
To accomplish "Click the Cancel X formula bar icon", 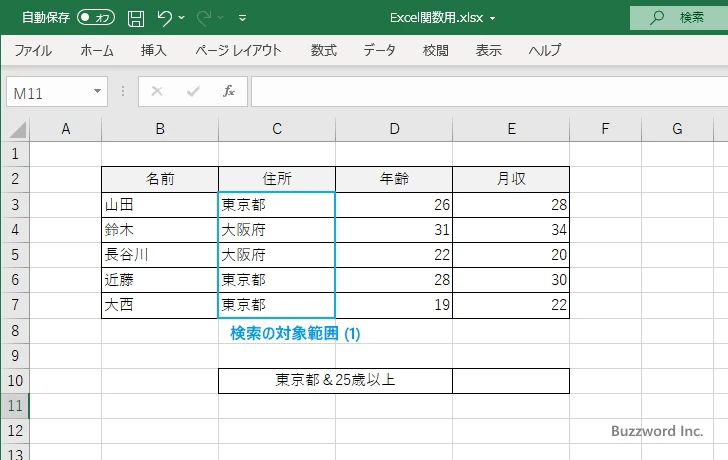I will click(x=157, y=91).
